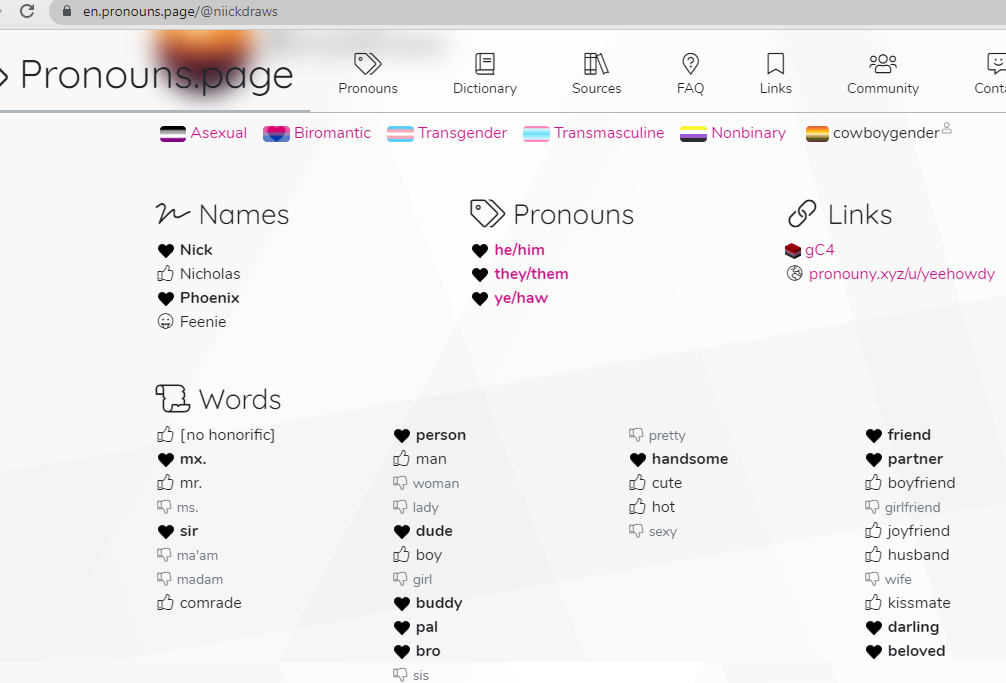Open the FAQ nav item
Image resolution: width=1006 pixels, height=683 pixels.
click(690, 74)
